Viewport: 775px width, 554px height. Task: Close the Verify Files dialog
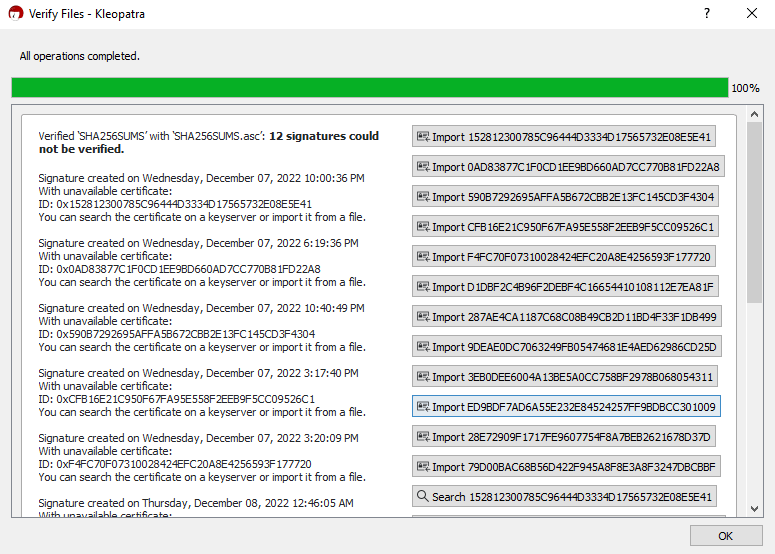click(752, 13)
